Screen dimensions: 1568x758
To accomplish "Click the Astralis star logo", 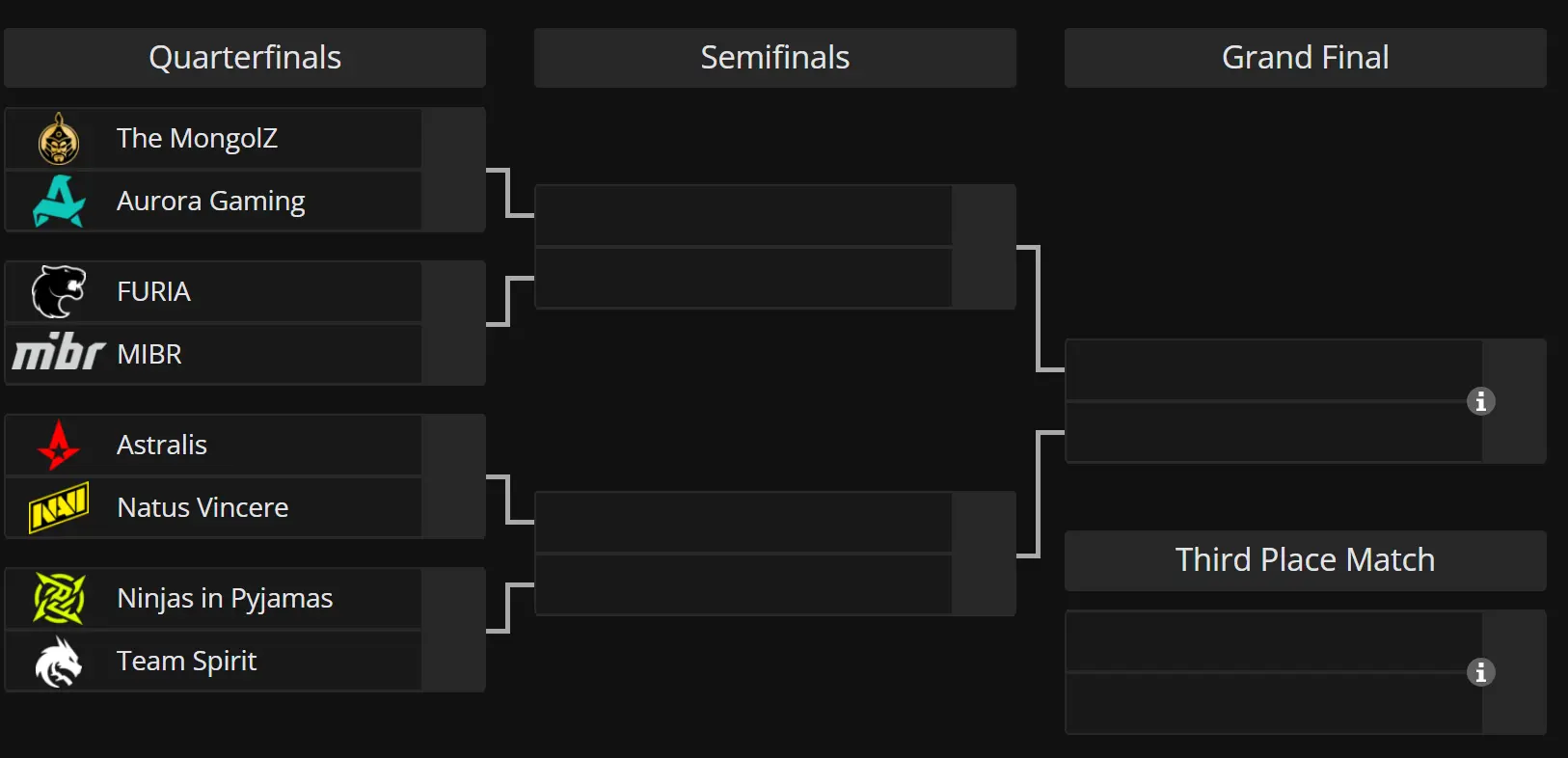I will pyautogui.click(x=59, y=445).
